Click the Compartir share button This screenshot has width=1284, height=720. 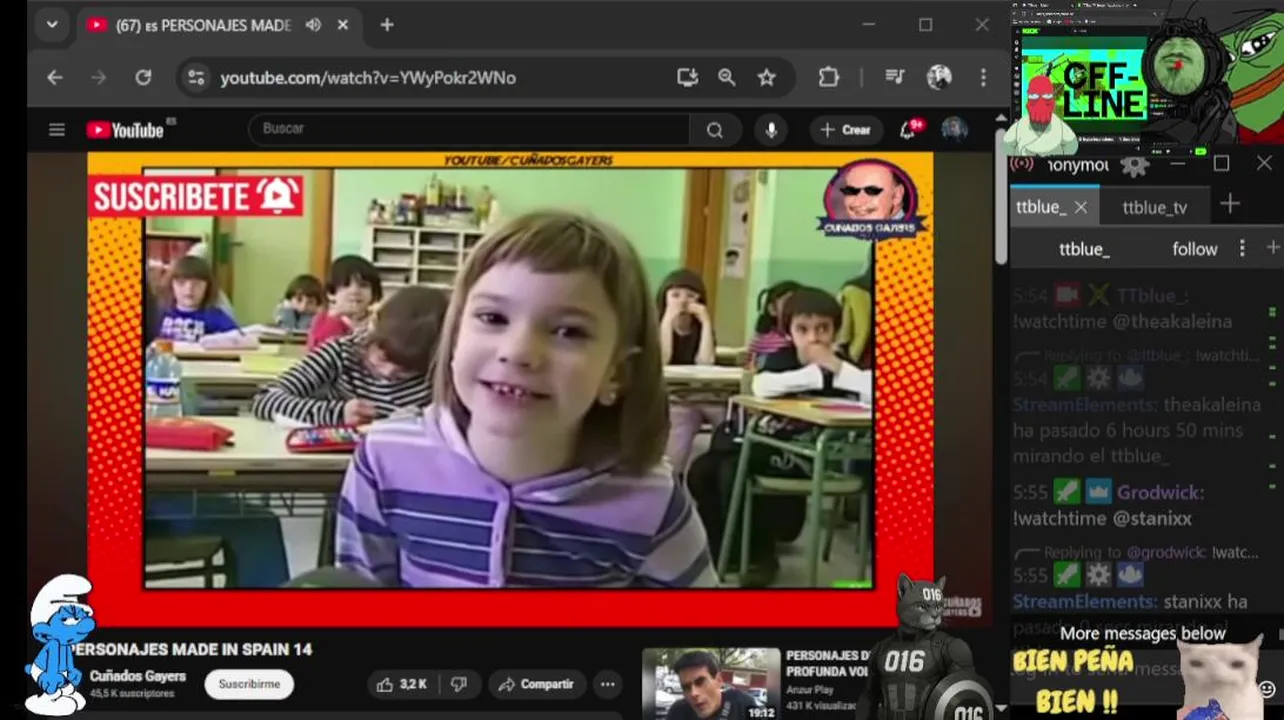pyautogui.click(x=536, y=684)
